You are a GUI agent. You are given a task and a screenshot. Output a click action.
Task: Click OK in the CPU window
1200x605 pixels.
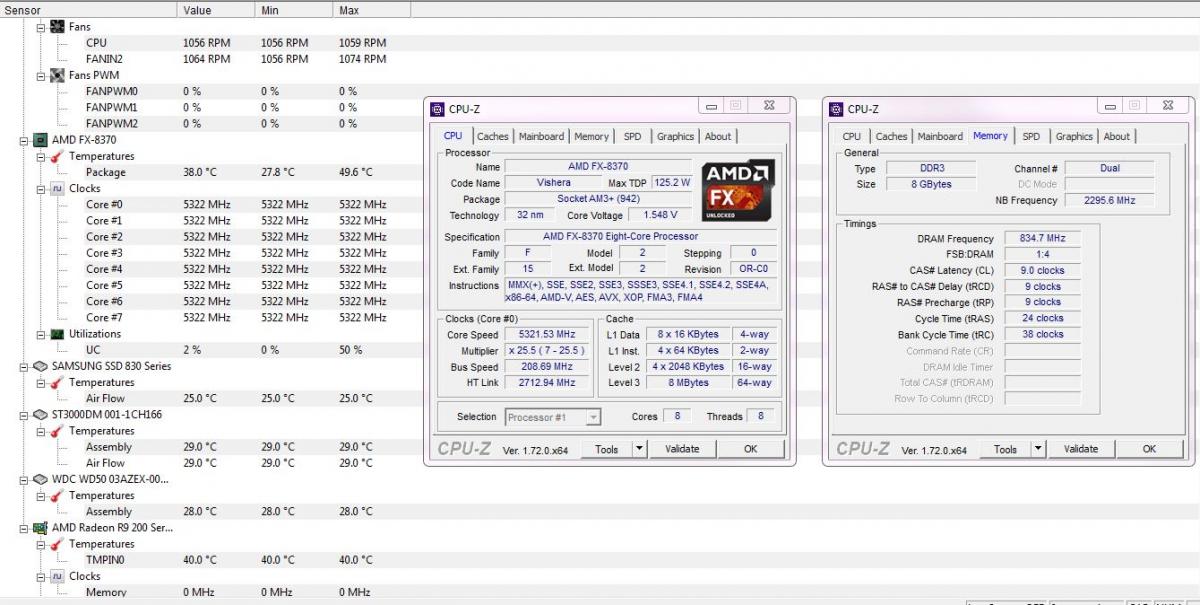(x=750, y=449)
